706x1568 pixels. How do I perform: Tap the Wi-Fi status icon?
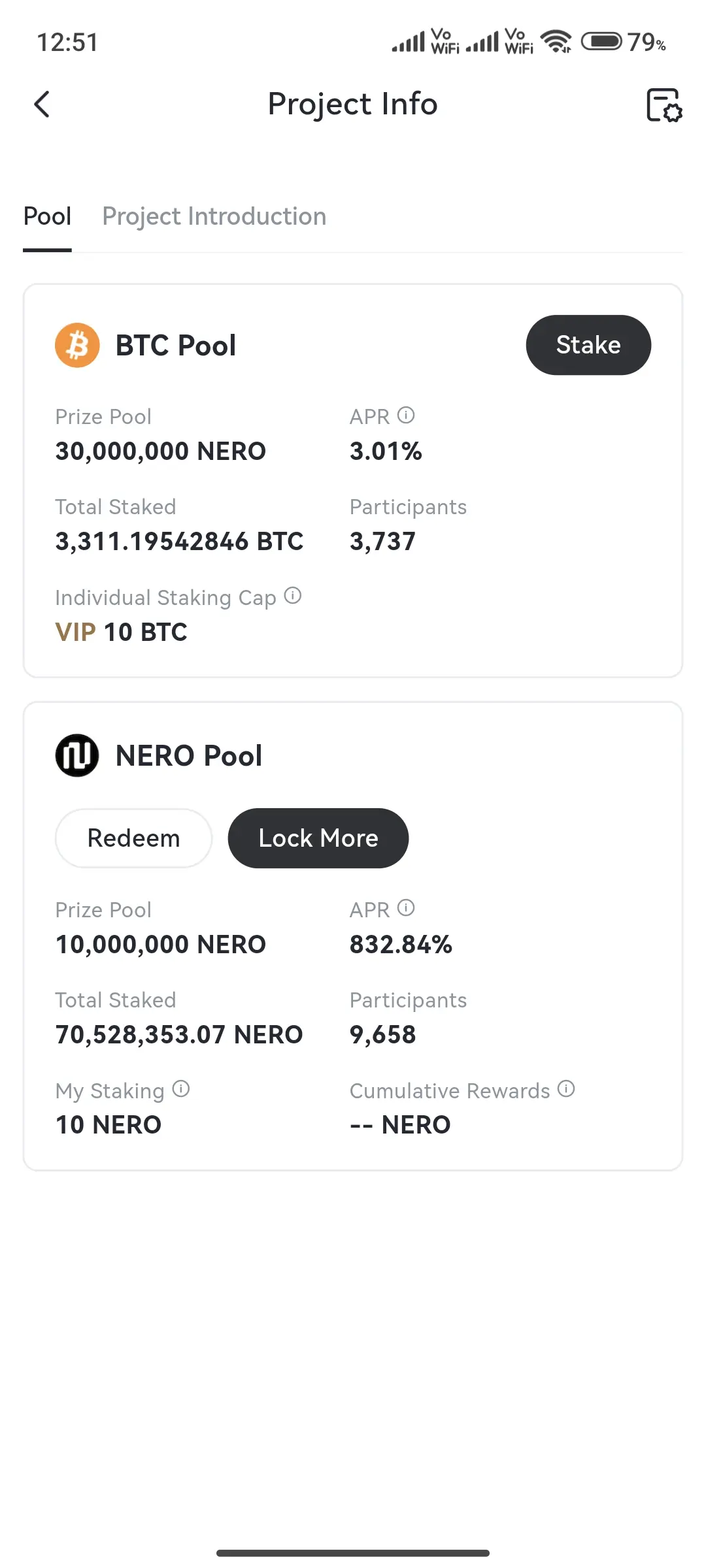click(556, 42)
